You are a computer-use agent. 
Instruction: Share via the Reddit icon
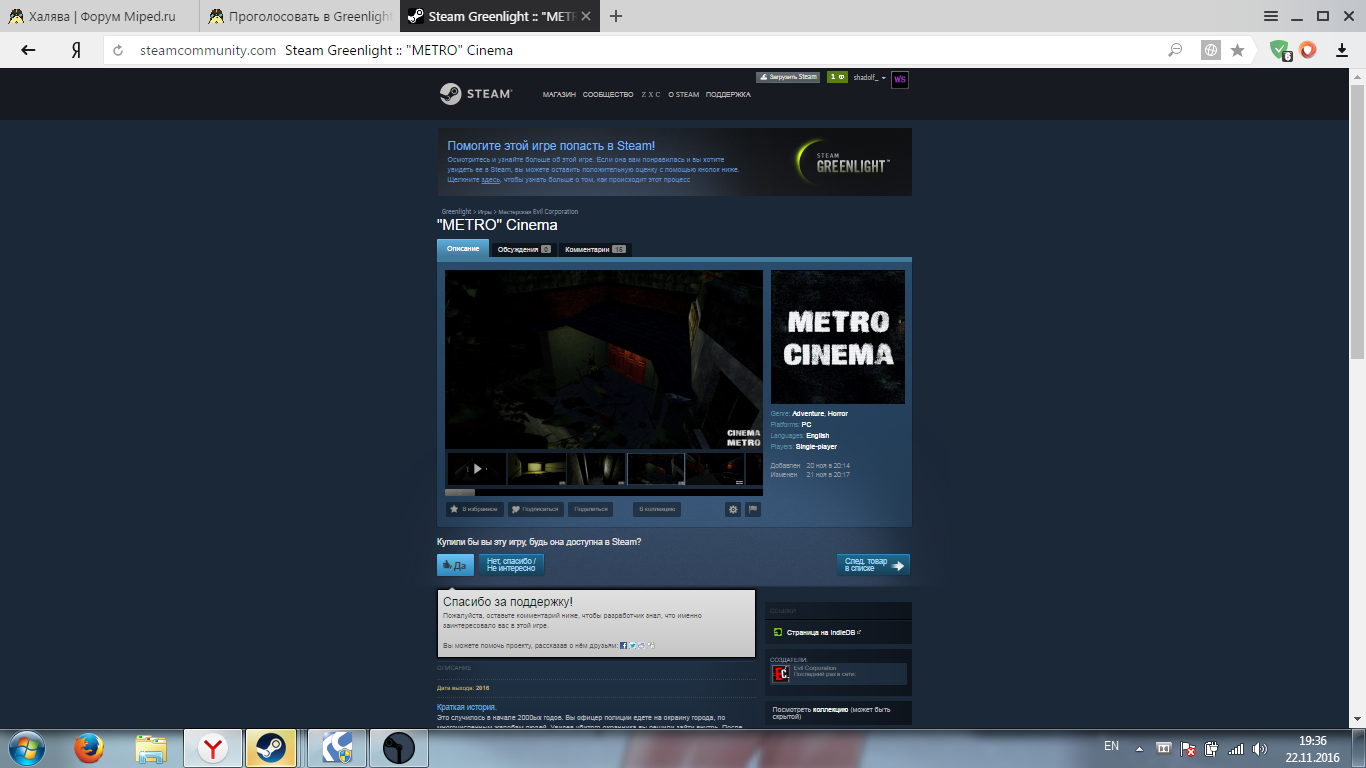click(x=641, y=646)
